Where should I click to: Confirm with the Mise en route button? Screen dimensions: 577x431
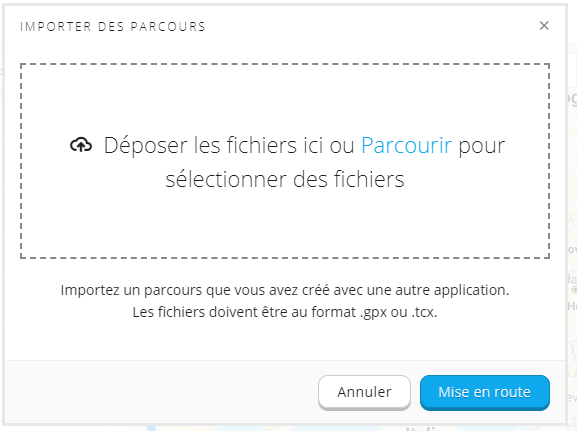[485, 392]
